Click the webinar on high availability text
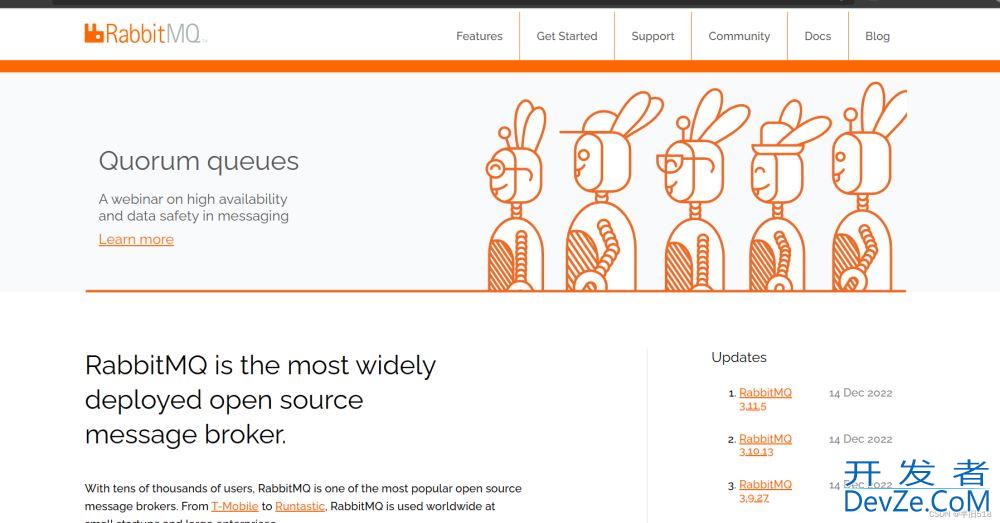 click(x=193, y=207)
